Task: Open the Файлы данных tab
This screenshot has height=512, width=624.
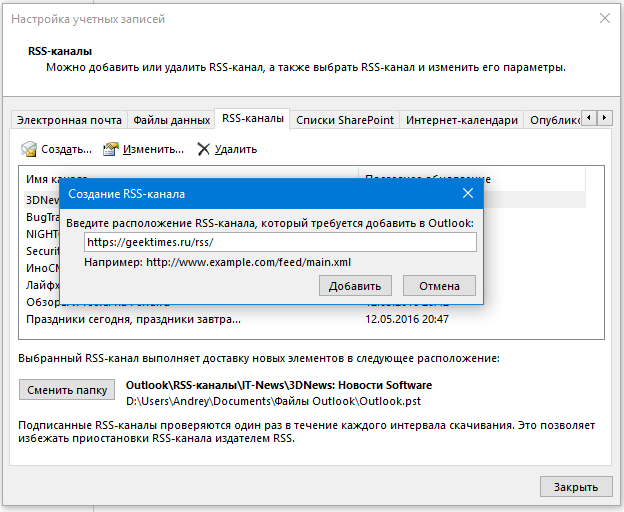Action: coord(172,120)
